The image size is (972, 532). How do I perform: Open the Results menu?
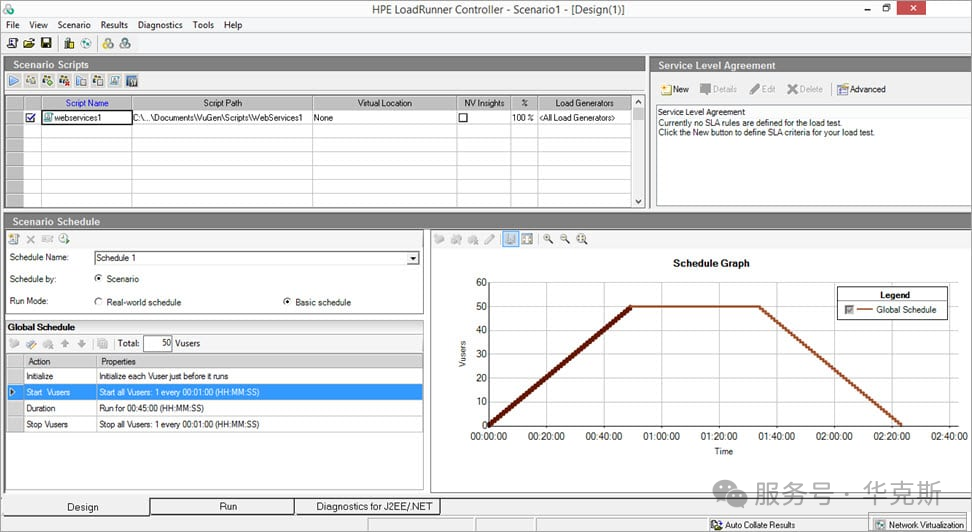(x=114, y=25)
